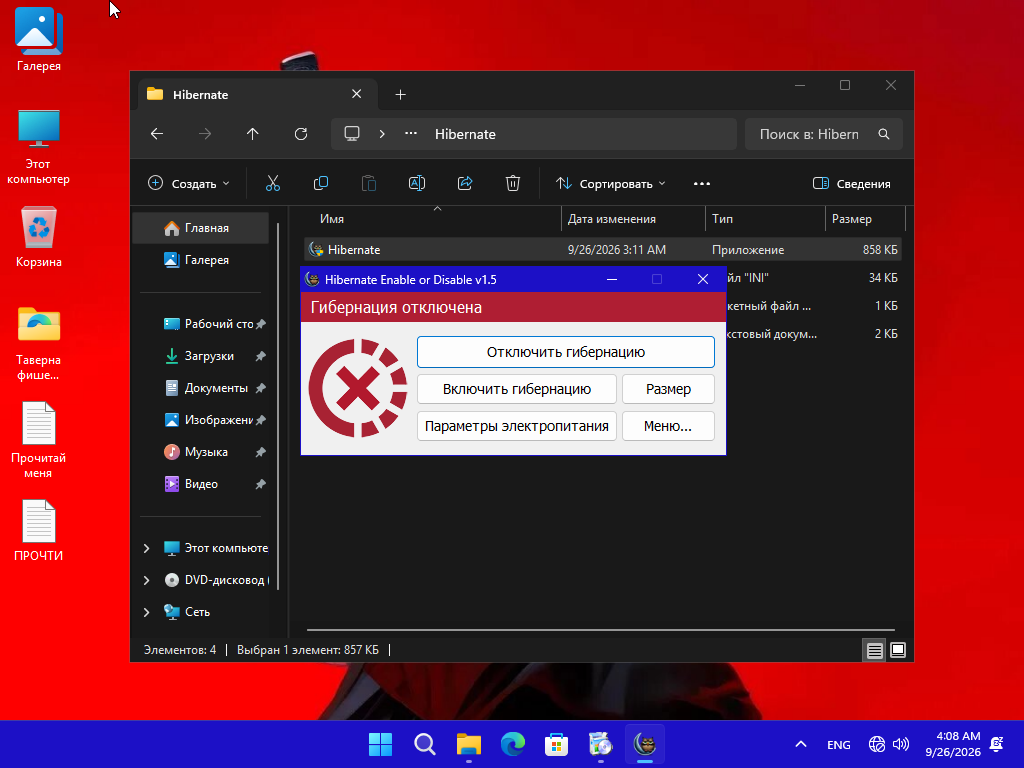Launch Microsoft Edge from taskbar
This screenshot has height=768, width=1024.
513,744
